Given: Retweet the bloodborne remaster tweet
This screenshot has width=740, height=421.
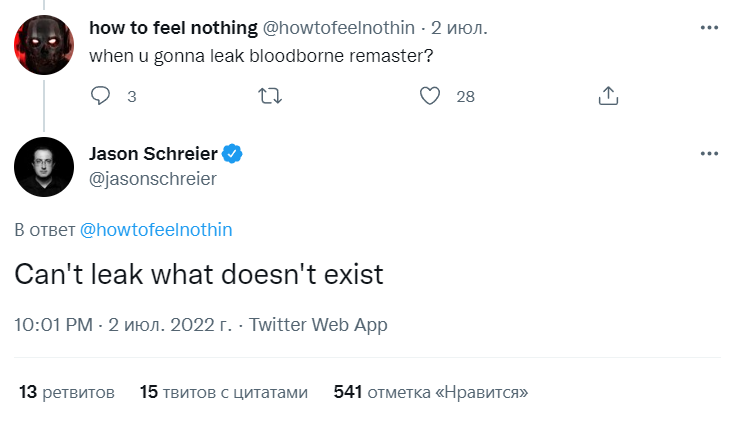Looking at the screenshot, I should tap(270, 96).
